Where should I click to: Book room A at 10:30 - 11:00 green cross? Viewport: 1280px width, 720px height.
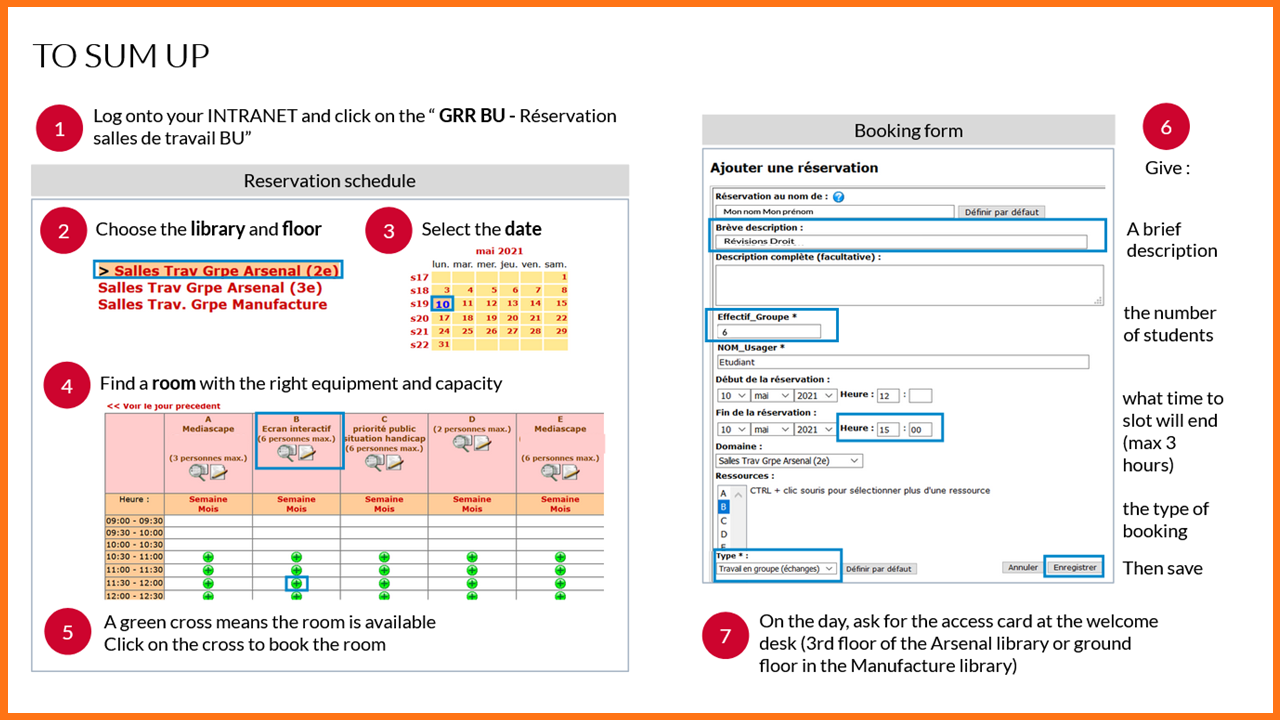pos(208,557)
